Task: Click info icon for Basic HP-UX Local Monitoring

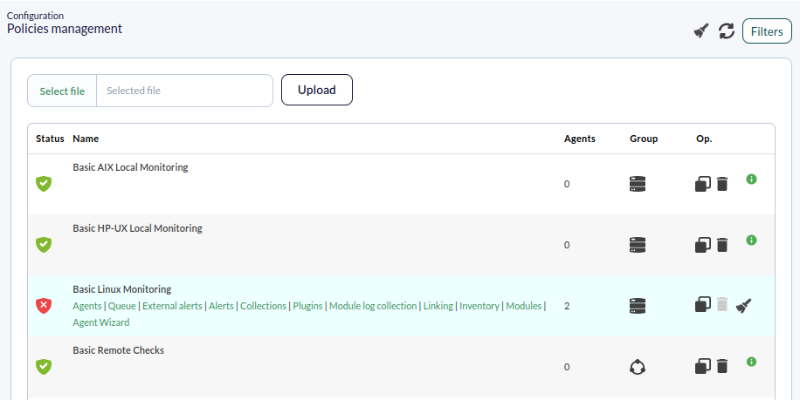Action: point(751,240)
